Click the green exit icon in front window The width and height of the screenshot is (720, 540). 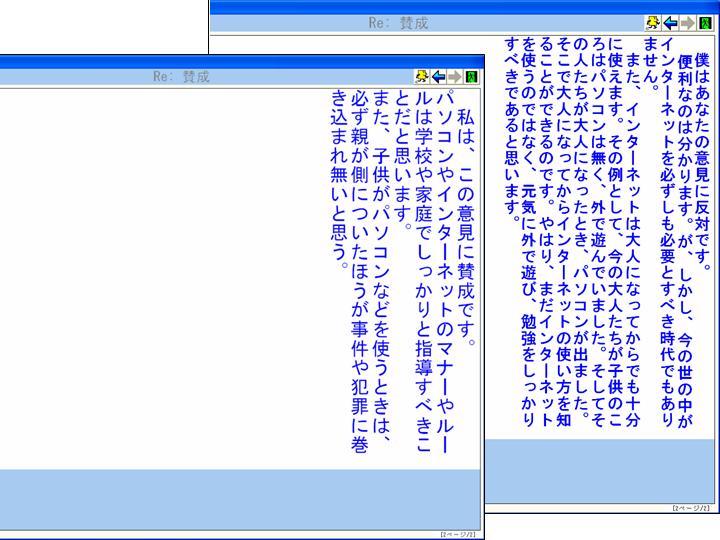pos(470,76)
